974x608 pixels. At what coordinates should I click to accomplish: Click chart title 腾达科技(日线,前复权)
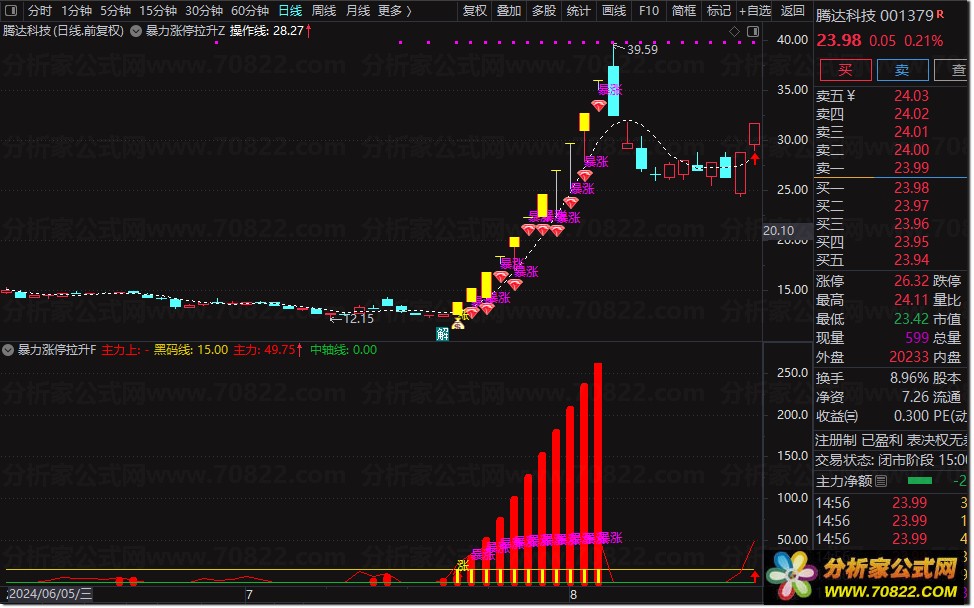click(63, 31)
